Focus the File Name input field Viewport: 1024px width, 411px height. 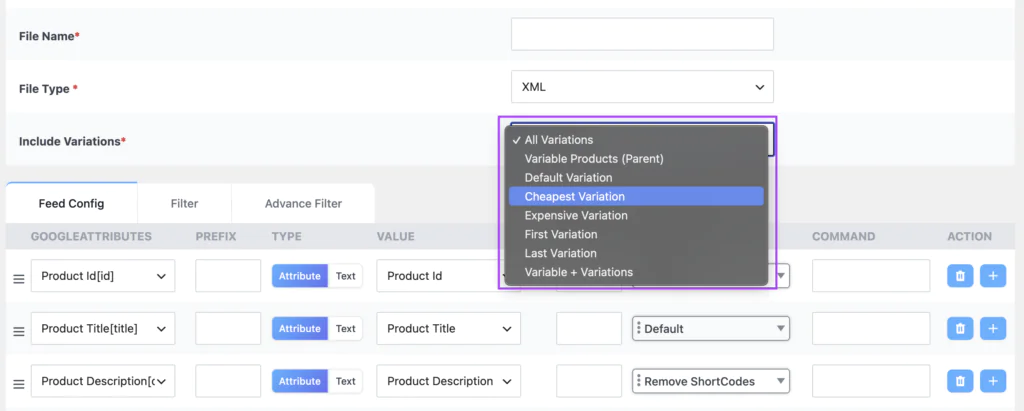[642, 34]
